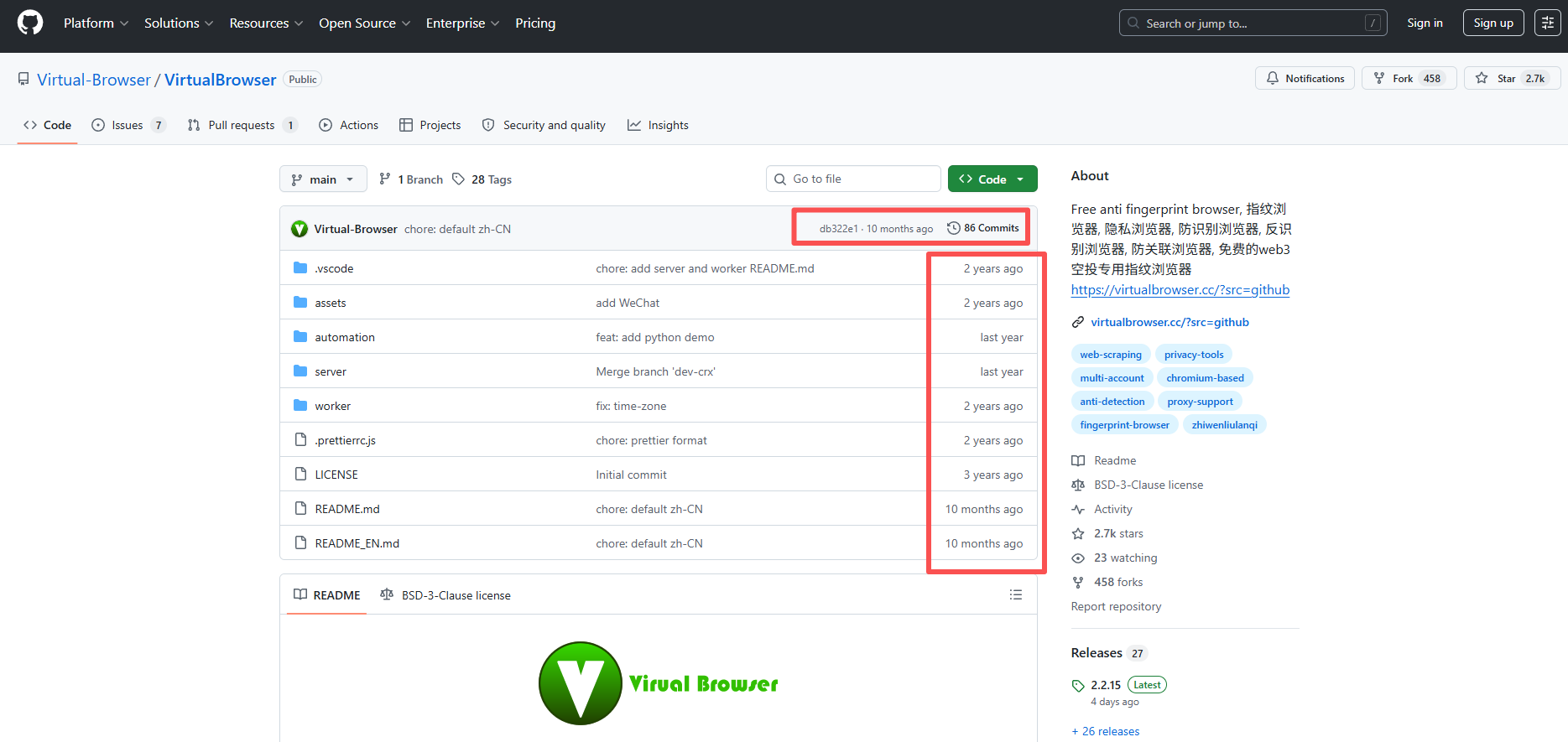1568x742 pixels.
Task: Open the Open Source menu
Action: tap(364, 23)
